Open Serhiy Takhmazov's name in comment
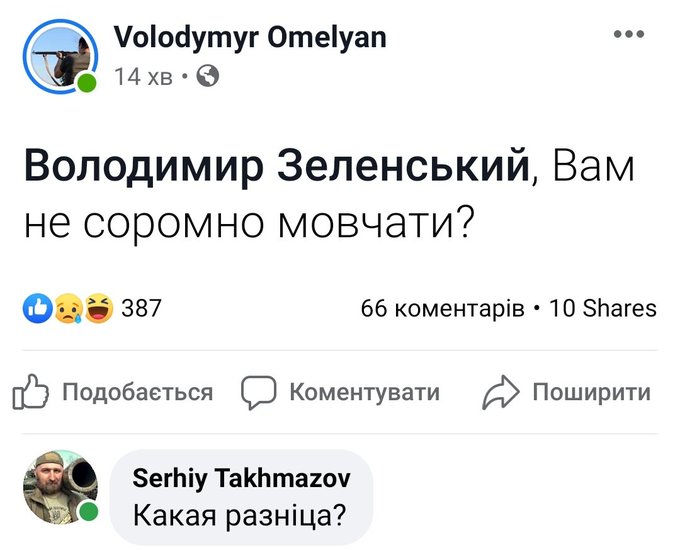Image resolution: width=680 pixels, height=550 pixels. click(241, 479)
